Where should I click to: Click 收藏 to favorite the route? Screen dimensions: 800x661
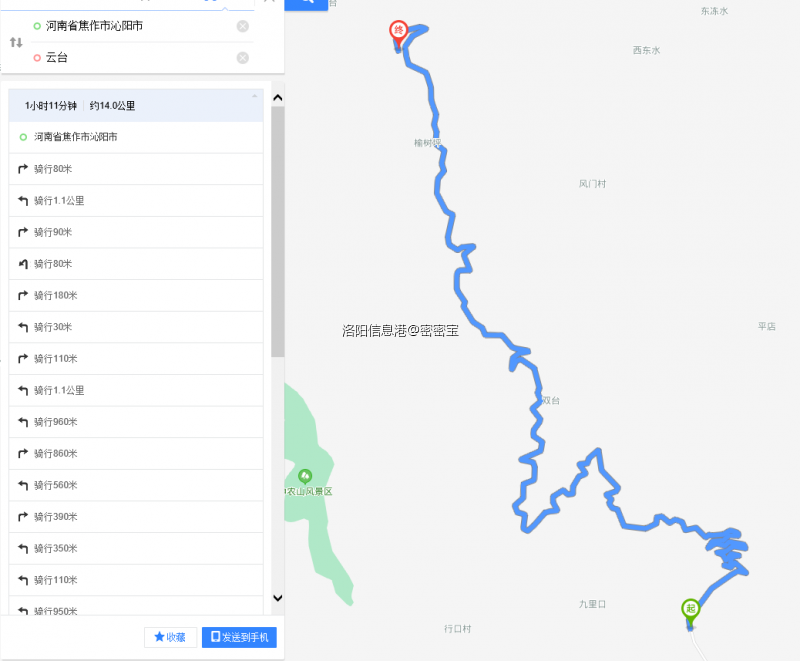pyautogui.click(x=170, y=637)
